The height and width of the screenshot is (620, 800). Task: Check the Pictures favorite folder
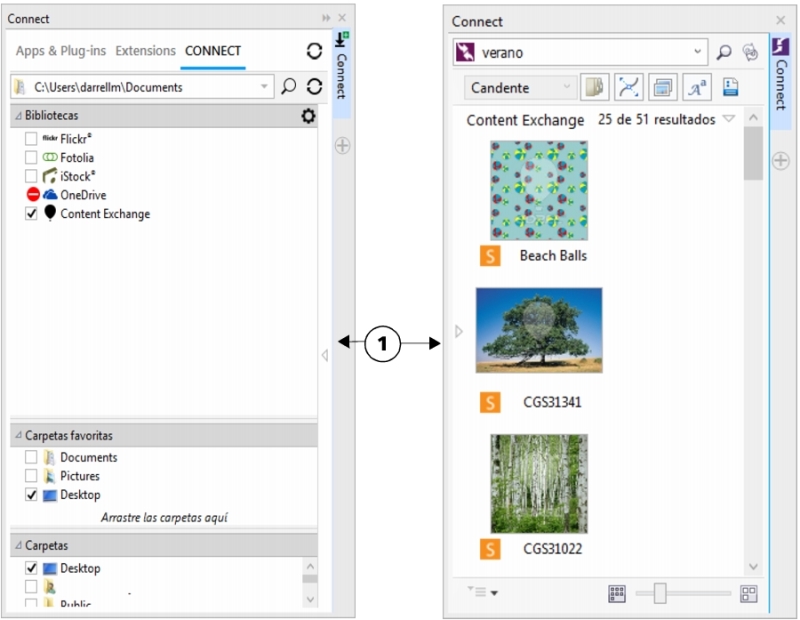click(32, 476)
